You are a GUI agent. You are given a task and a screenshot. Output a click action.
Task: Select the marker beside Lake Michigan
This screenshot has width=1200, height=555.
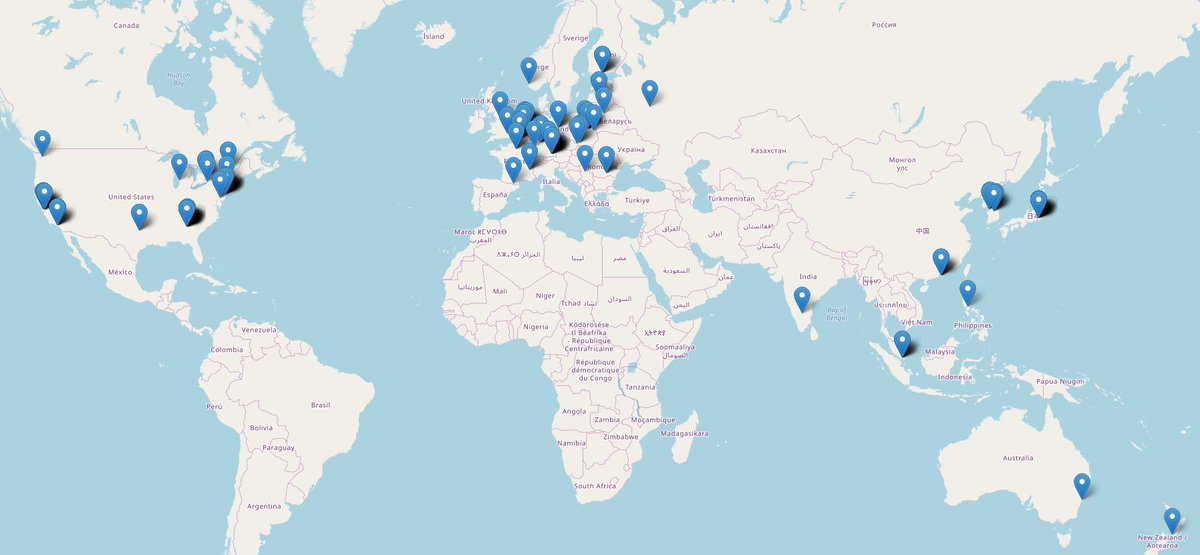[180, 166]
